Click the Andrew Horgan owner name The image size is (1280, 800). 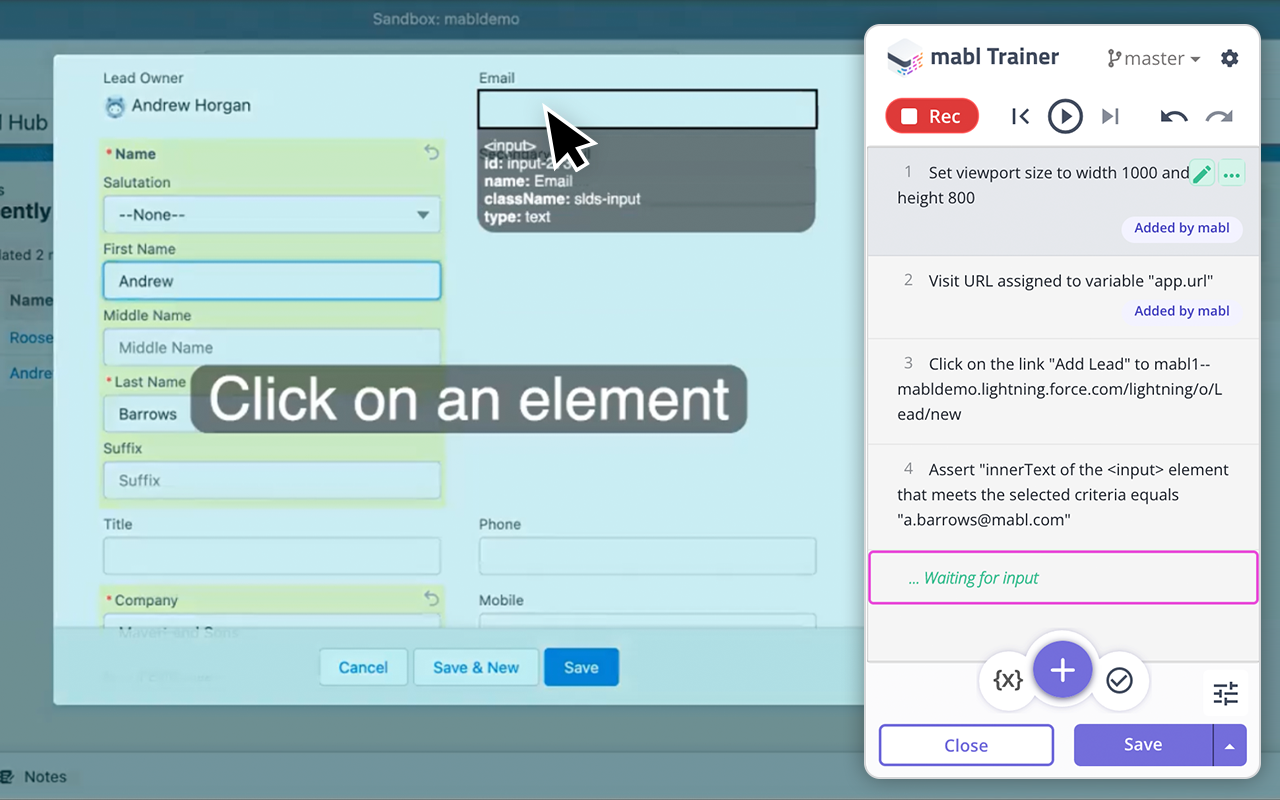[x=191, y=105]
